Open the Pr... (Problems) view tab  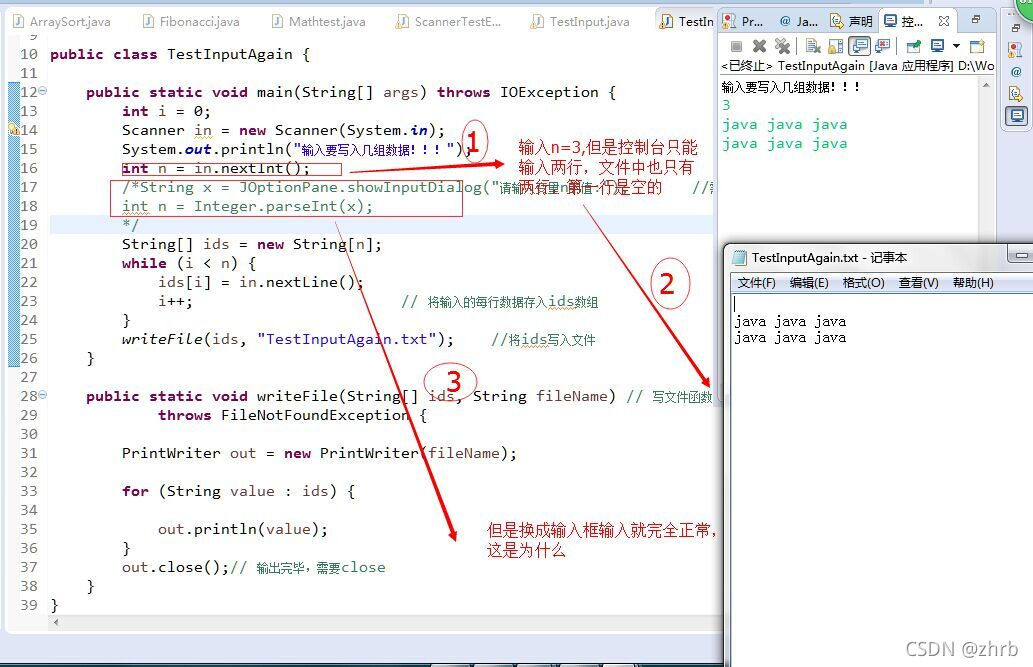(x=742, y=22)
